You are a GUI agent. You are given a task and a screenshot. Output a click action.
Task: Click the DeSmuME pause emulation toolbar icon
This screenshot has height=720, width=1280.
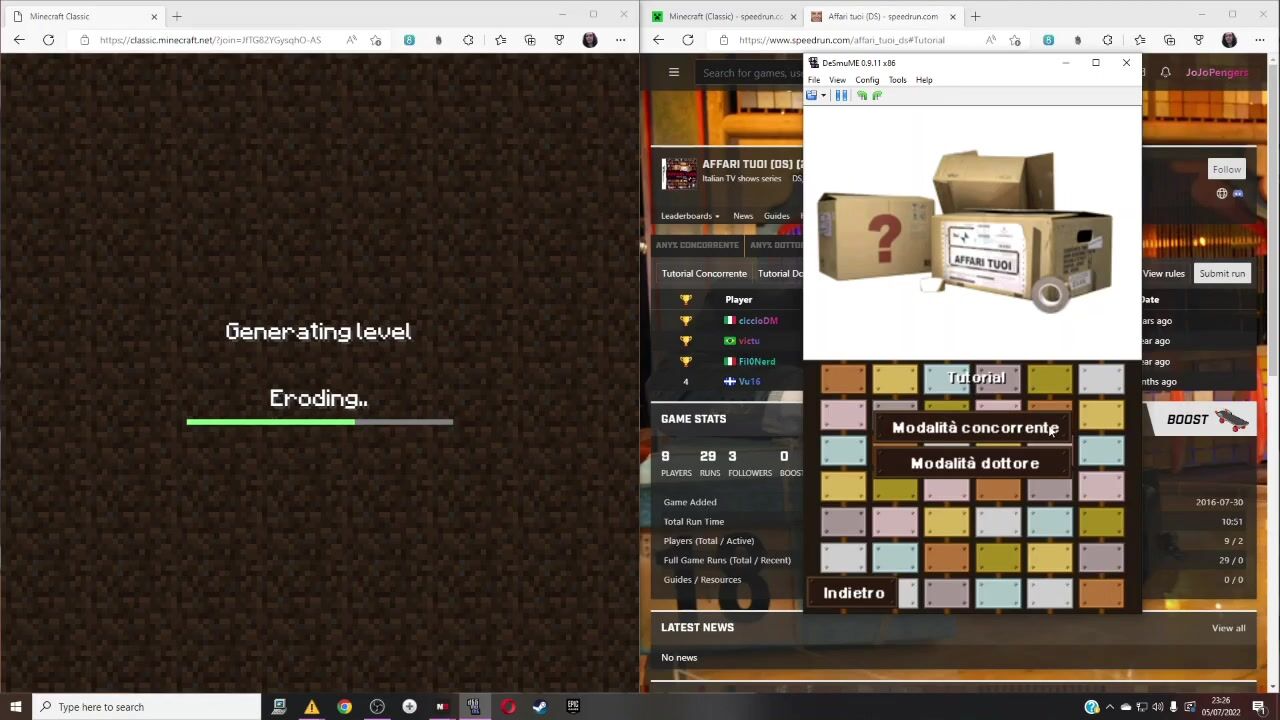pyautogui.click(x=841, y=96)
